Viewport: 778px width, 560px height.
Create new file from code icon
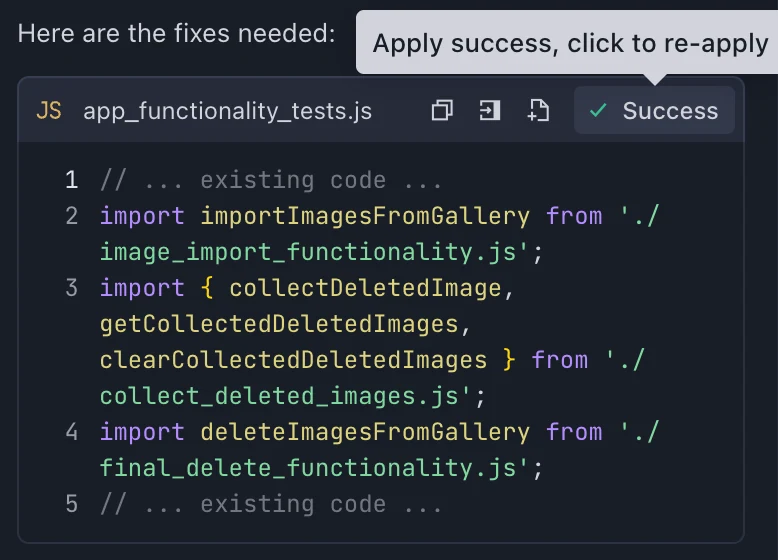(x=538, y=110)
